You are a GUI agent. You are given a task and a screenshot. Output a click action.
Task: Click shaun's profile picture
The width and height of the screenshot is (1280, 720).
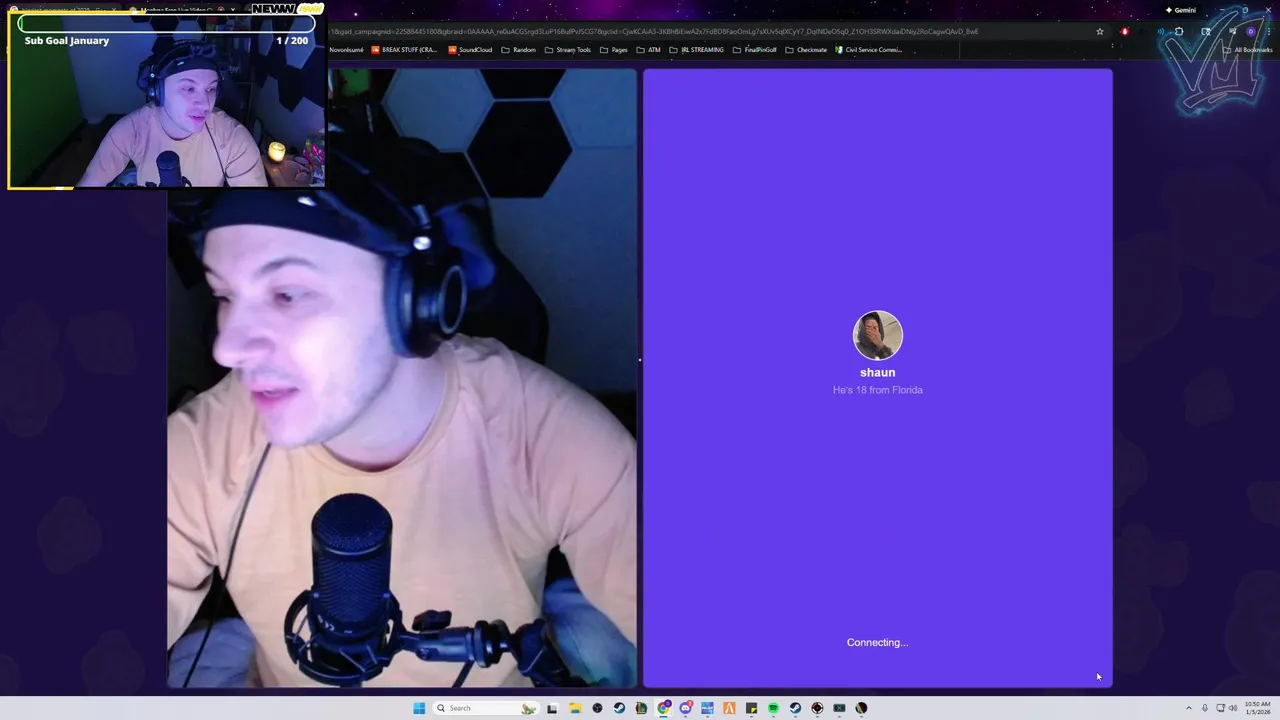[878, 335]
